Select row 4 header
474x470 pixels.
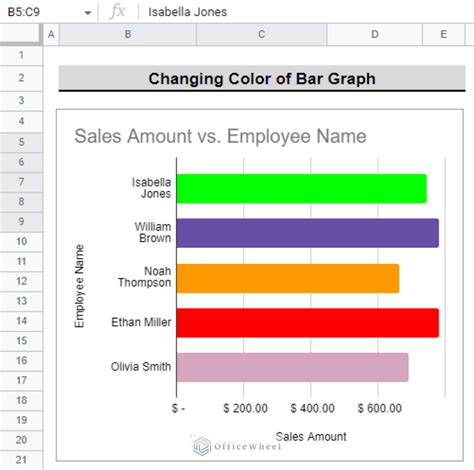[21, 121]
